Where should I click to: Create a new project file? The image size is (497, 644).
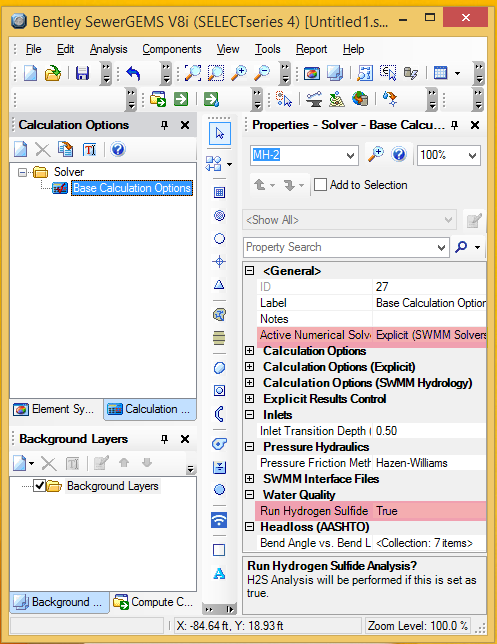tap(30, 74)
